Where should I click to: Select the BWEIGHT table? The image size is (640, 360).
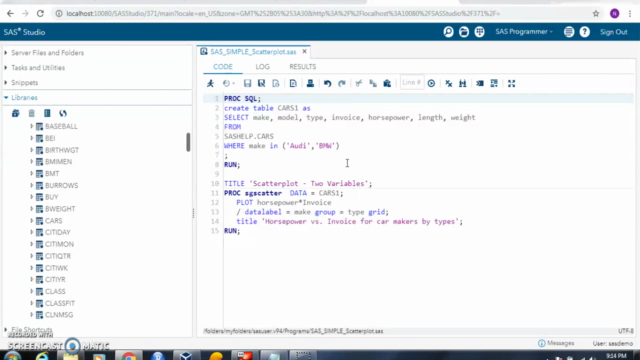coord(60,209)
